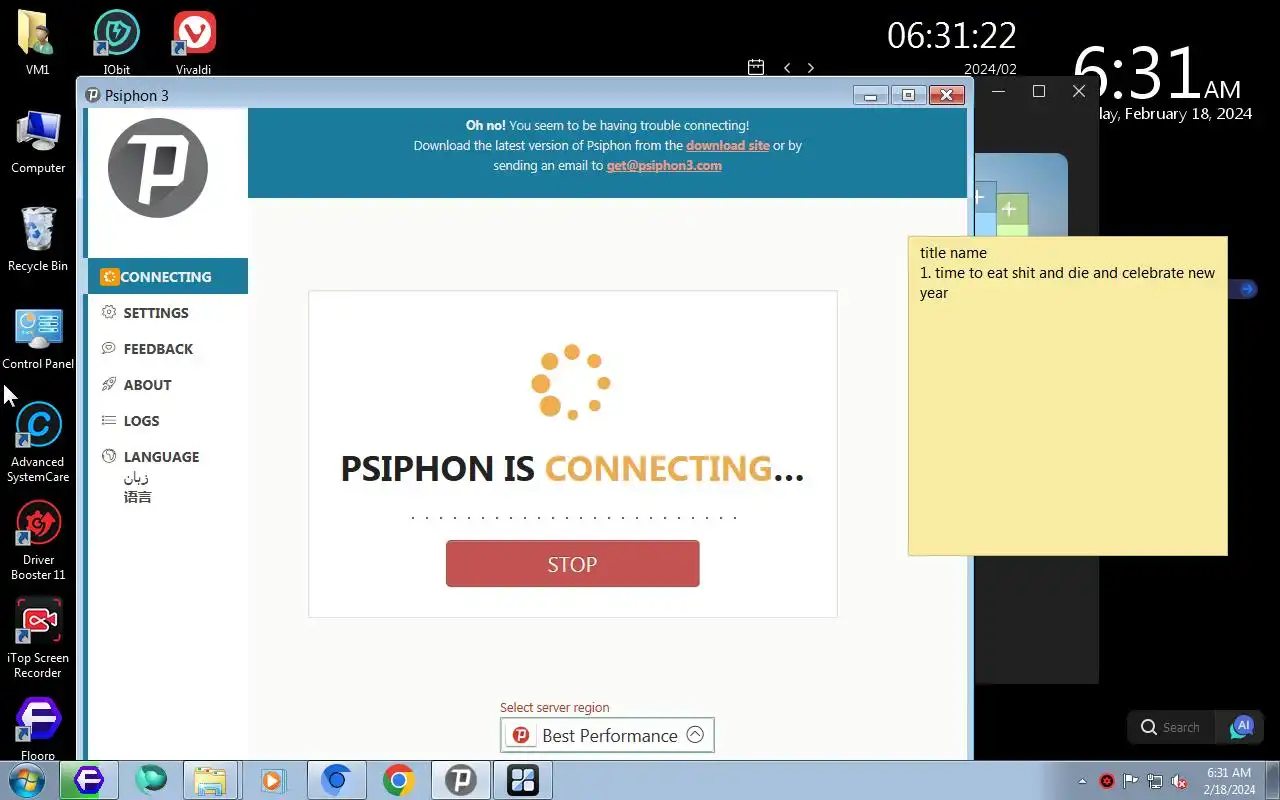This screenshot has width=1280, height=800.
Task: Click the red tray icon in system tray
Action: click(1107, 781)
